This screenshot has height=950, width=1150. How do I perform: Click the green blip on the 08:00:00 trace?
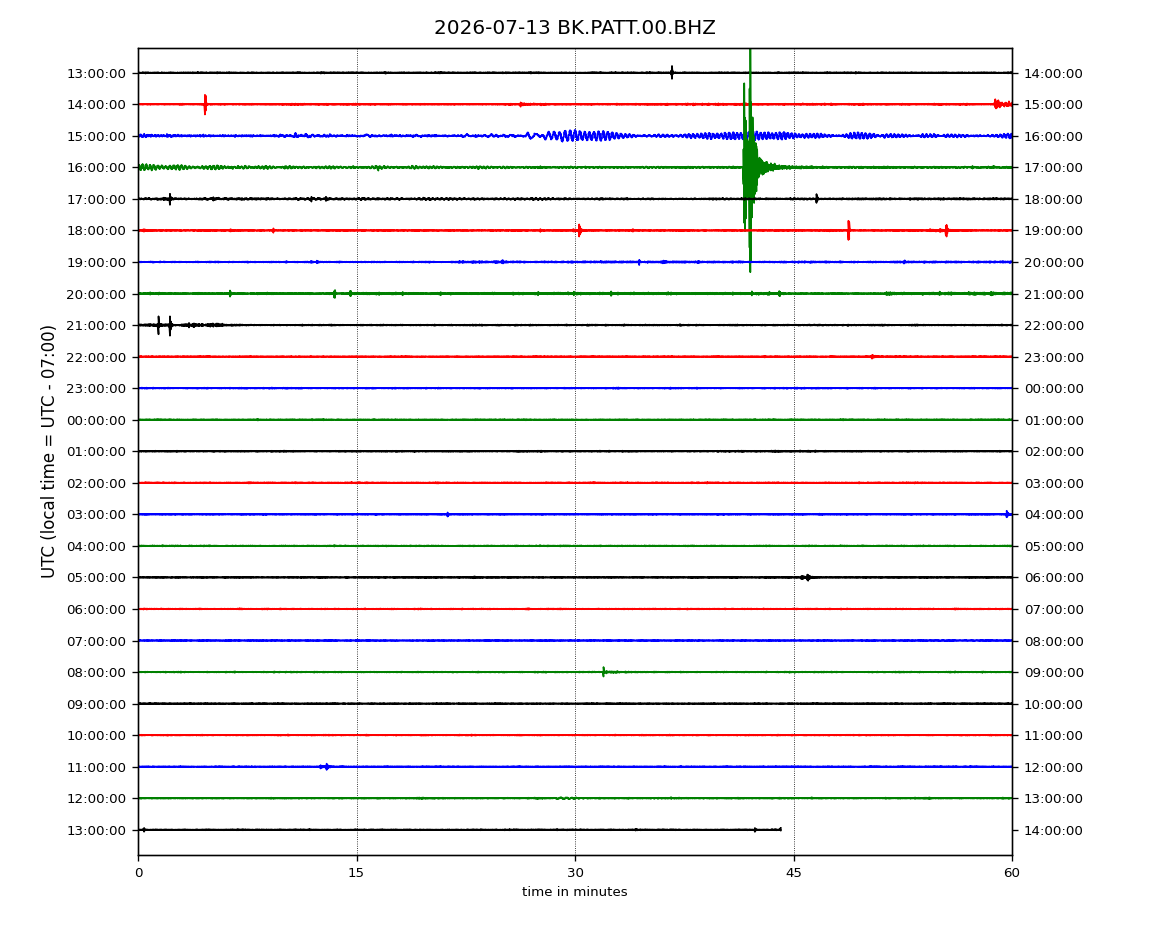pyautogui.click(x=604, y=671)
